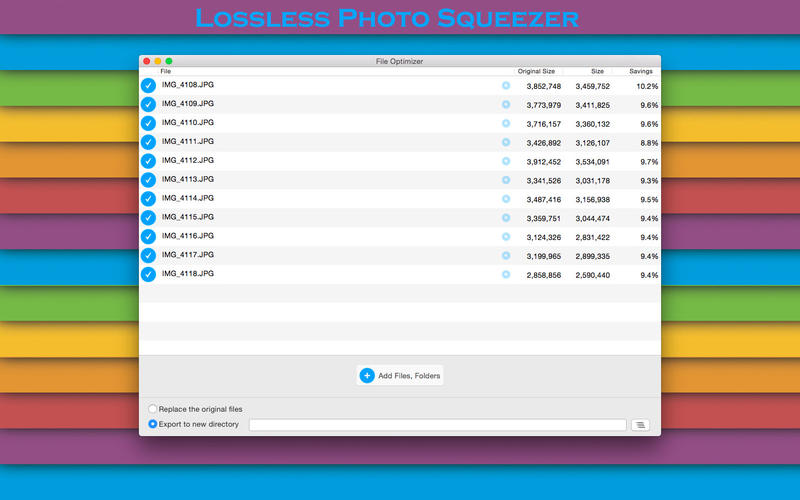
Task: Click the small reveal circle icon for IMG_4112.JPG
Action: (x=506, y=161)
